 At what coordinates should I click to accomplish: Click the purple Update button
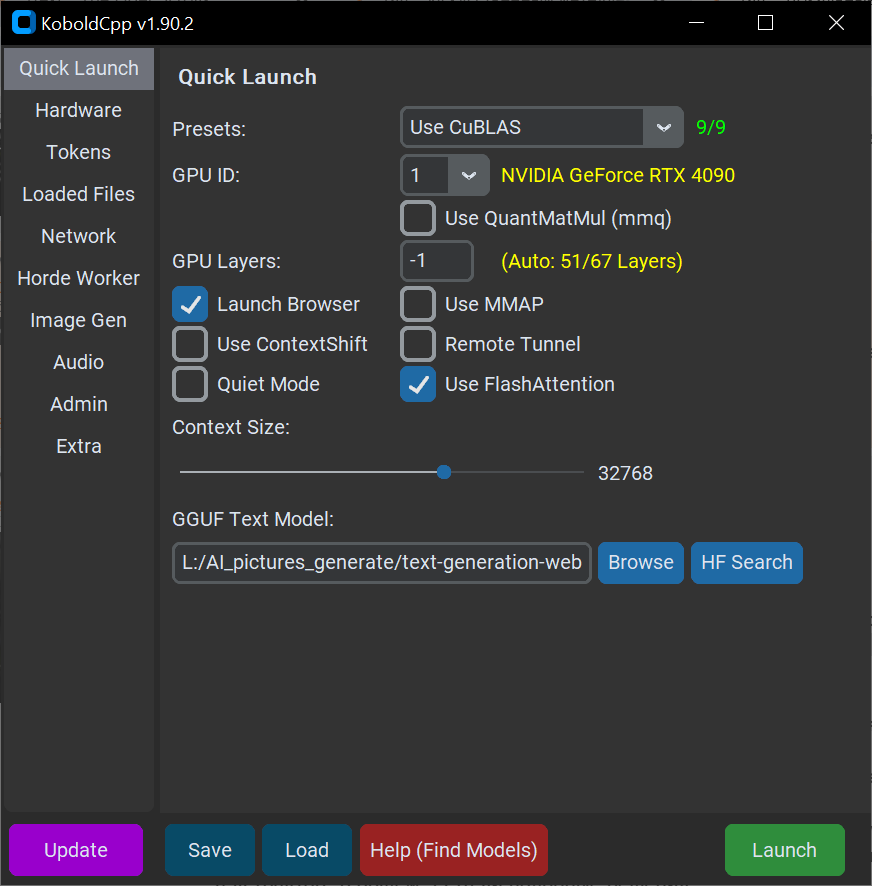pos(76,850)
